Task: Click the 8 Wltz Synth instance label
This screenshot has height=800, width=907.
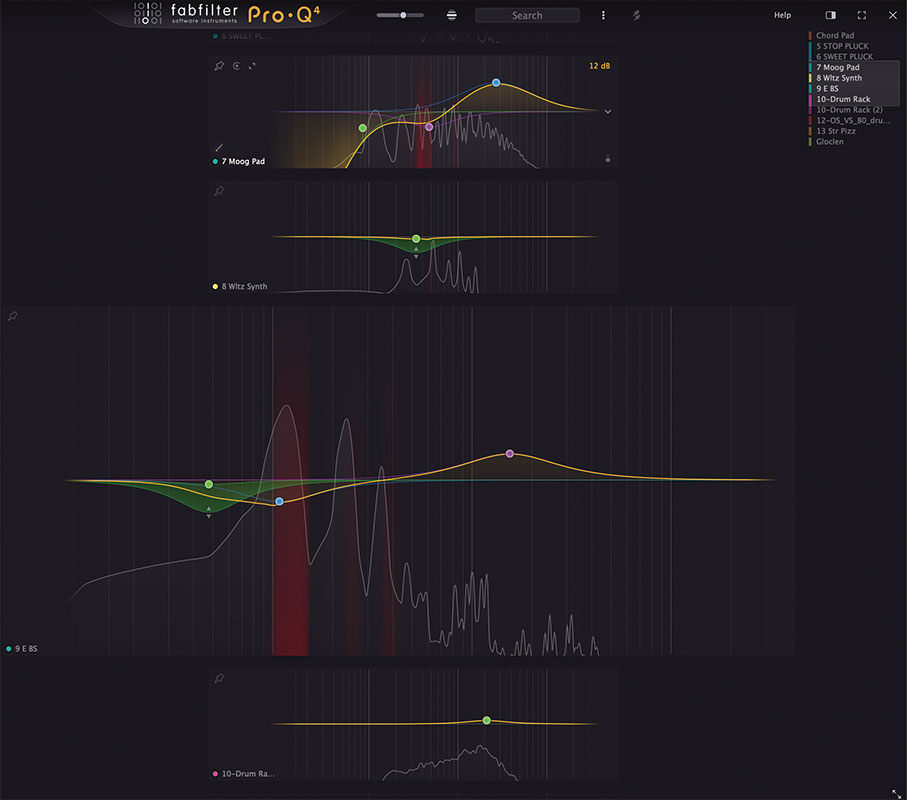Action: [x=244, y=286]
